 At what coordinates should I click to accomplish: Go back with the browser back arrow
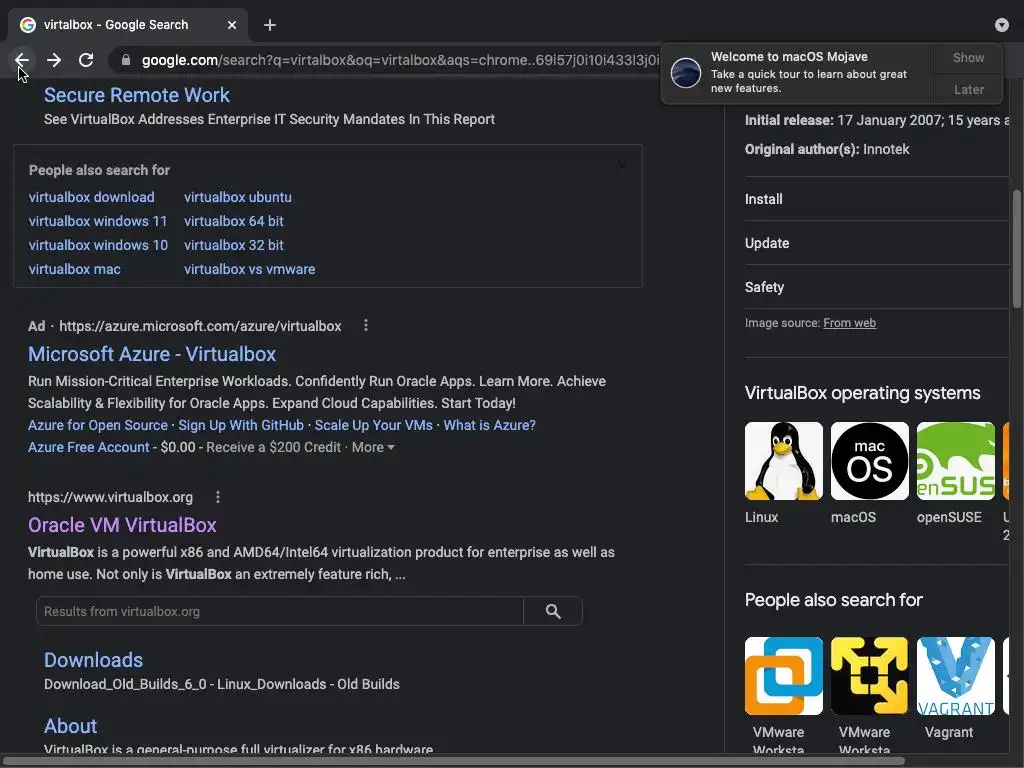click(22, 60)
